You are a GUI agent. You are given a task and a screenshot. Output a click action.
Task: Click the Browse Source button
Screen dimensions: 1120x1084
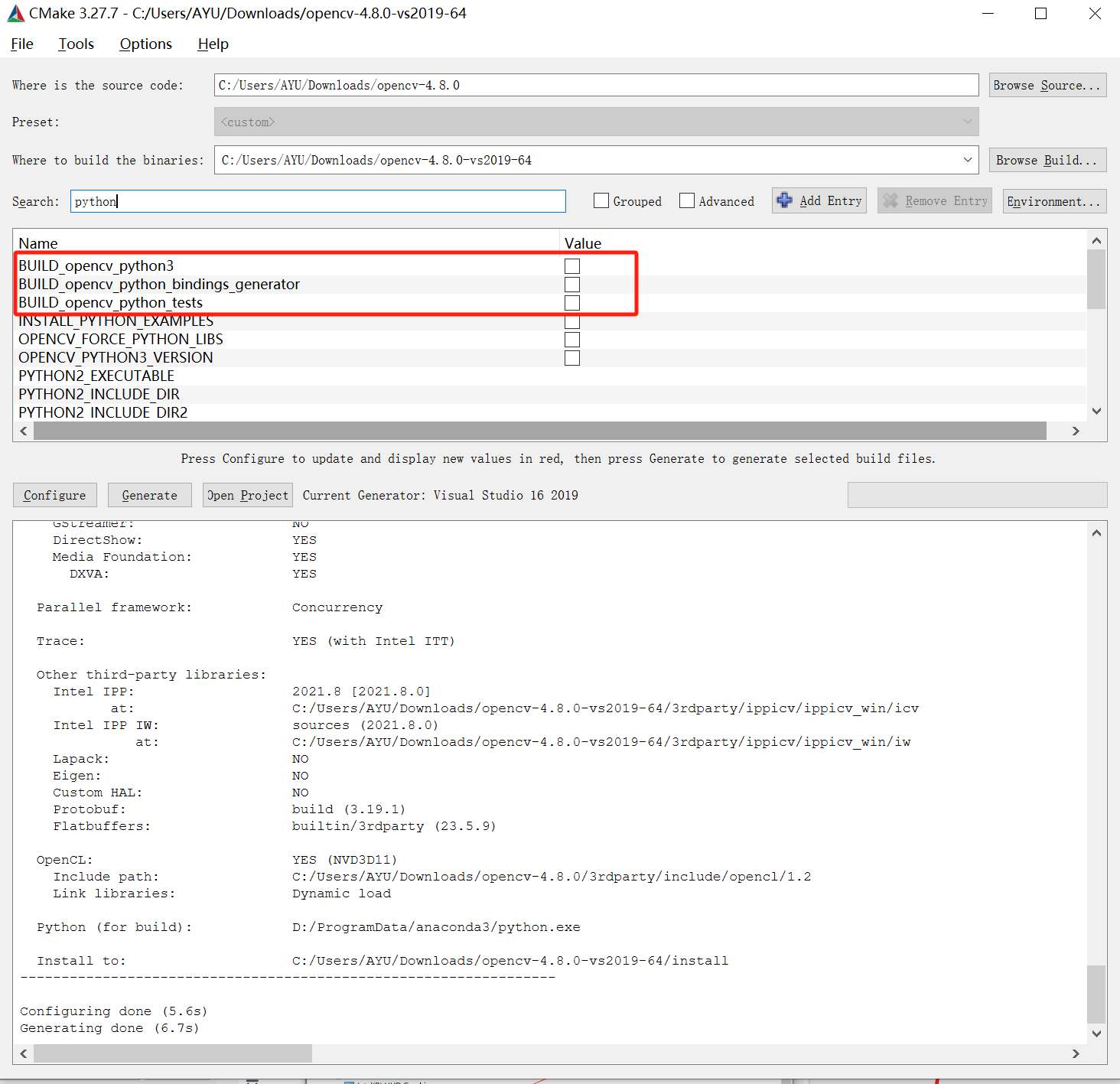[1047, 85]
